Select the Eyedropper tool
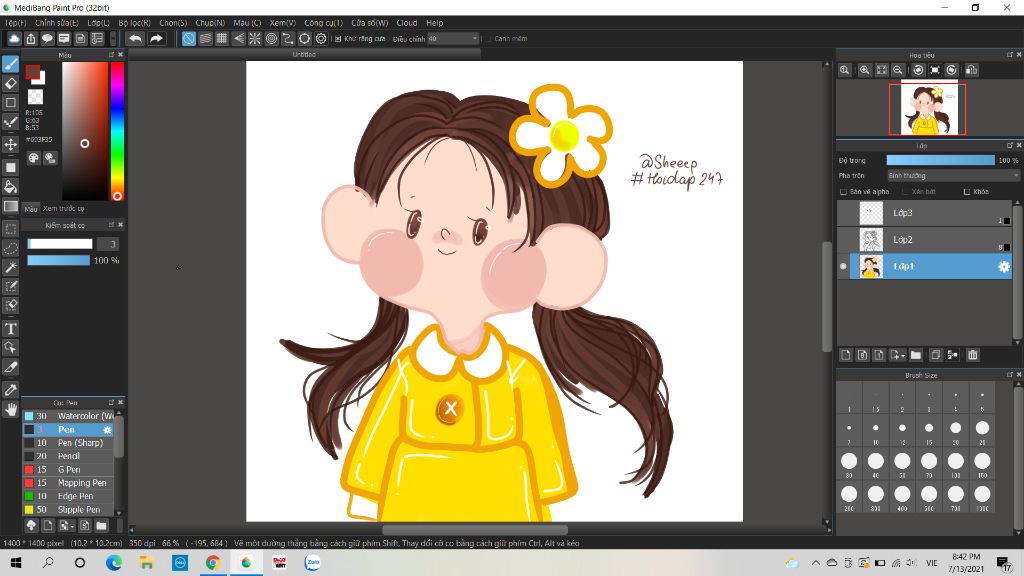Screen dimensions: 1024x576 click(10, 390)
